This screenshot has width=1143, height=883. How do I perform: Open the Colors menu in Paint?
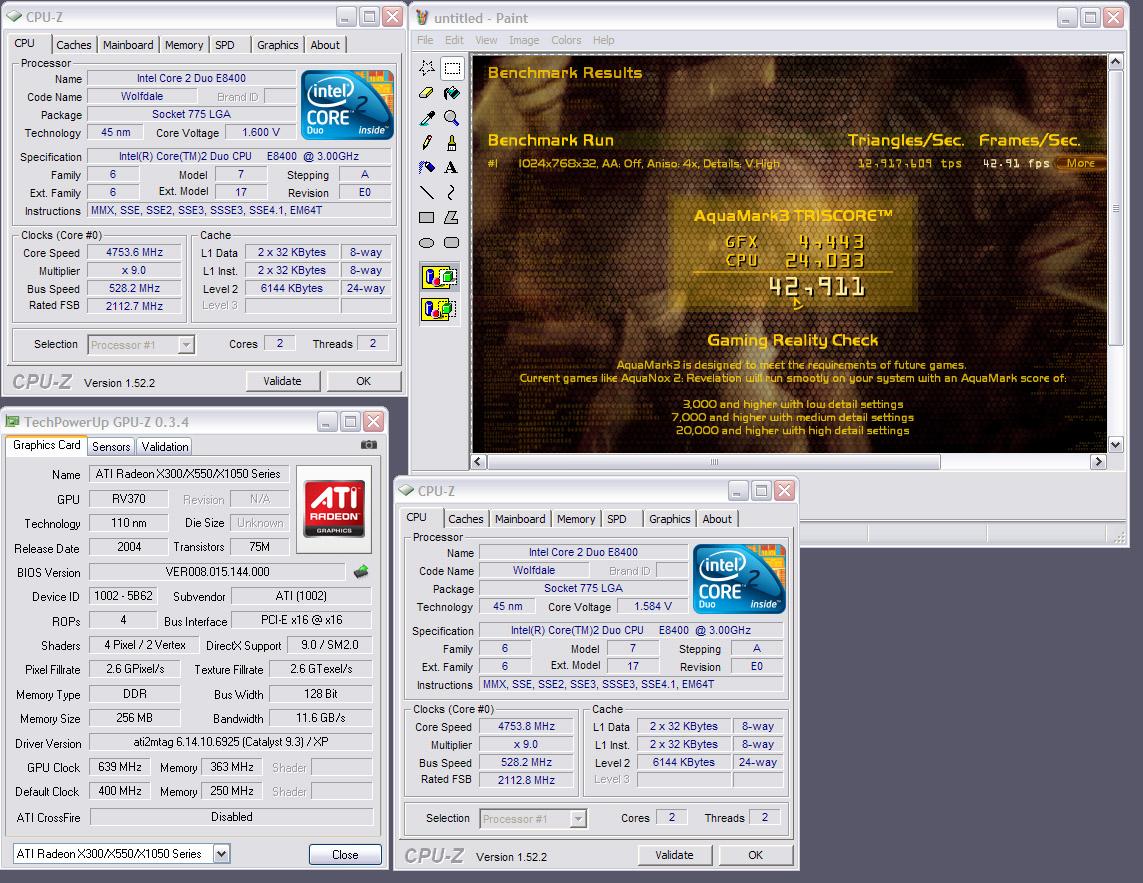(566, 40)
